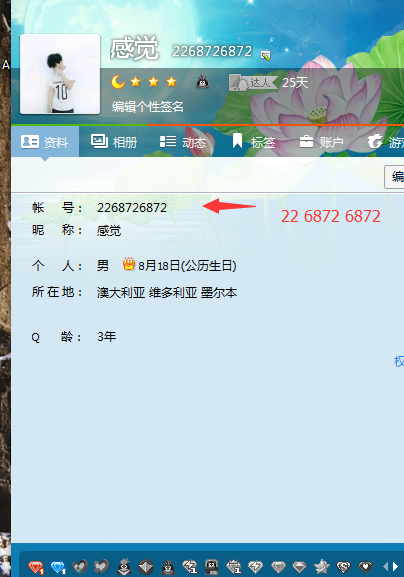Click the birthday 8月18日(公历生日)
The image size is (404, 577).
click(x=187, y=265)
